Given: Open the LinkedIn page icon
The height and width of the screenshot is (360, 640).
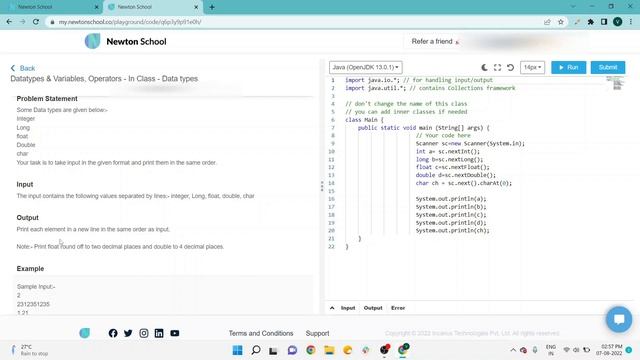Looking at the screenshot, I should coord(159,333).
